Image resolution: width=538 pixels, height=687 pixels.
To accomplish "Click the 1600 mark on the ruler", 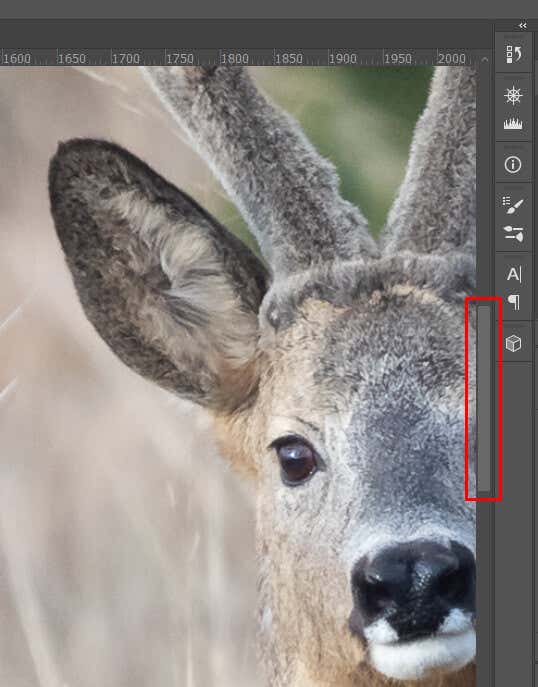I will (17, 58).
